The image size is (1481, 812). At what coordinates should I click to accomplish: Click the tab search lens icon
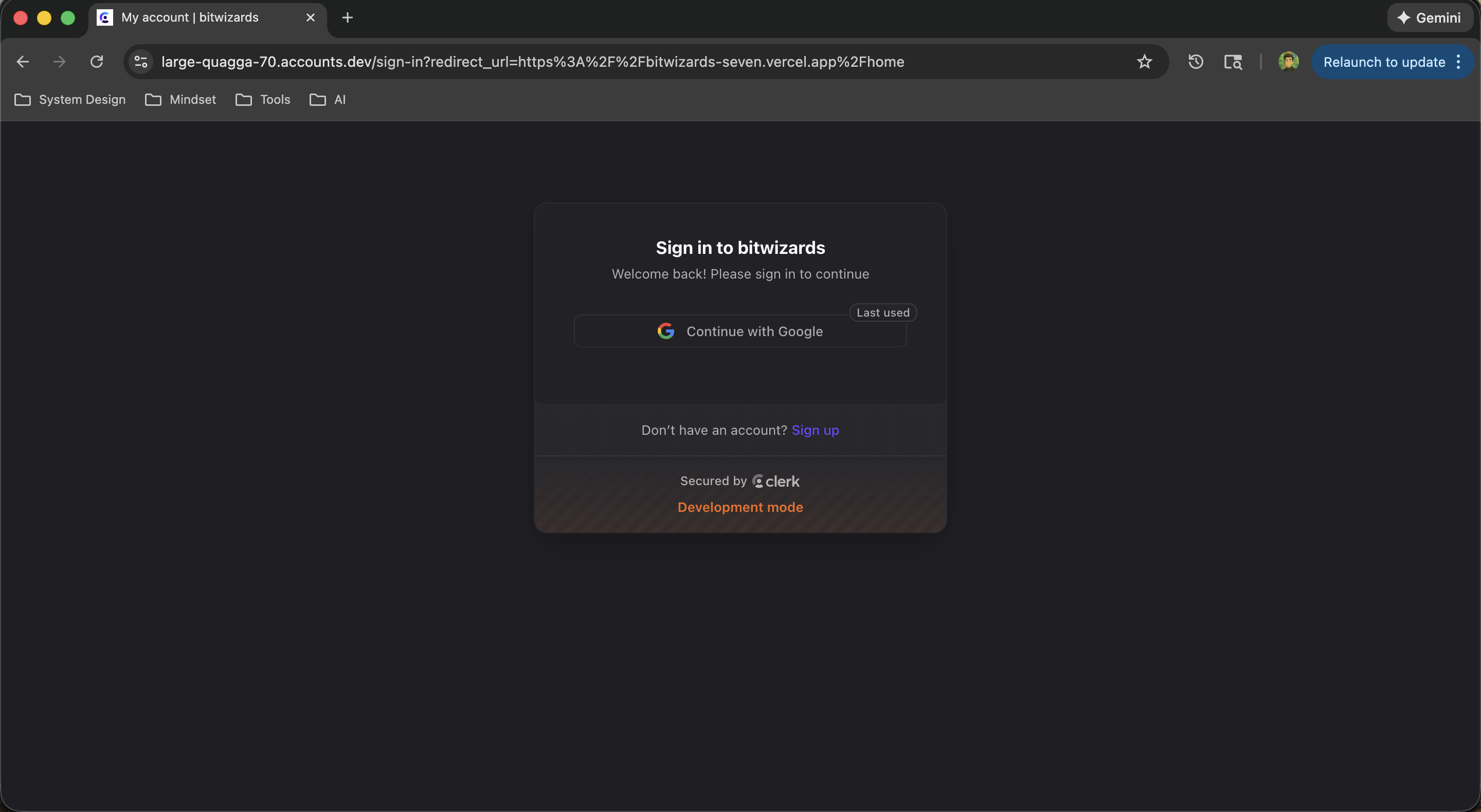point(1233,62)
